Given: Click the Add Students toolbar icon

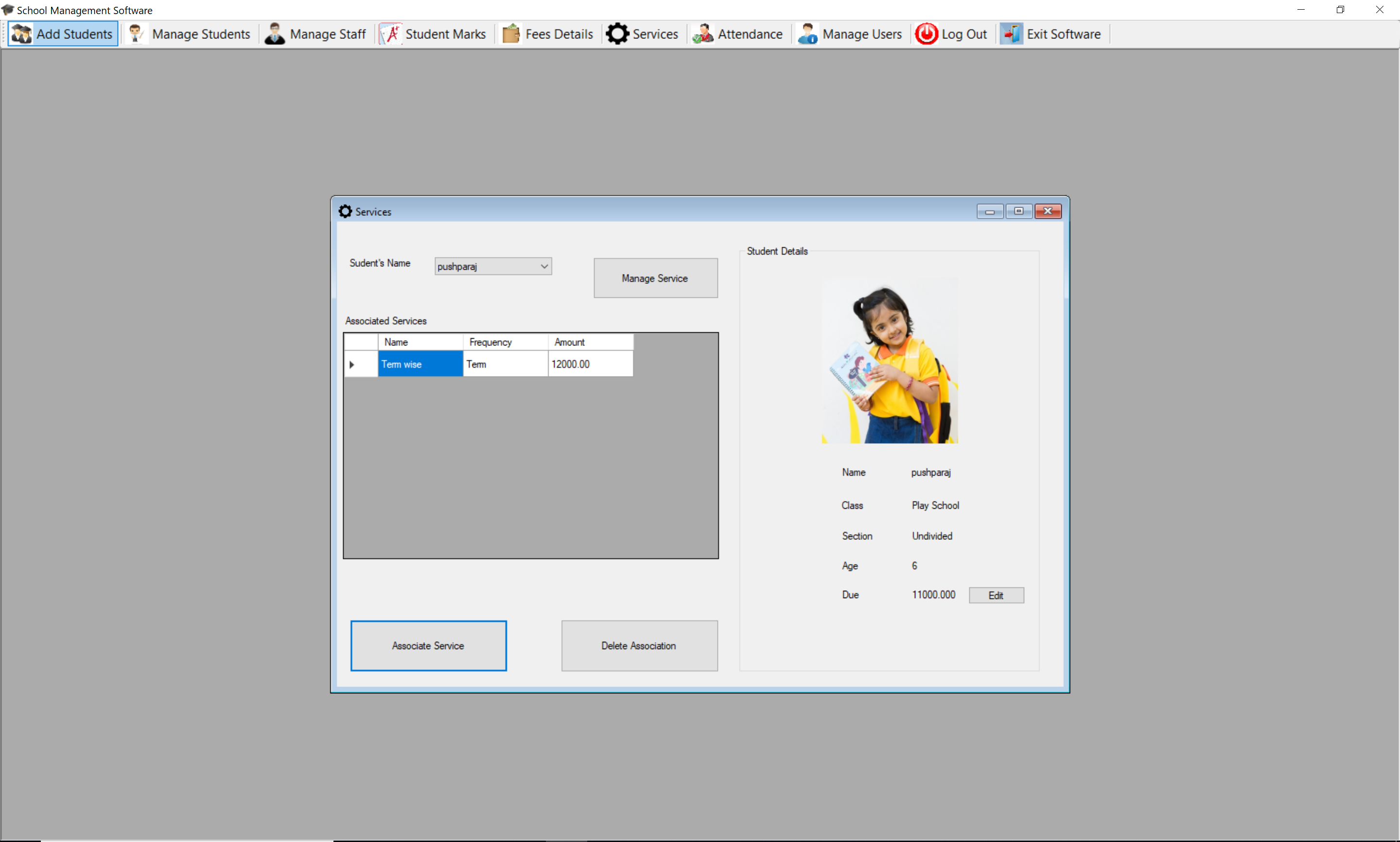Looking at the screenshot, I should click(21, 34).
